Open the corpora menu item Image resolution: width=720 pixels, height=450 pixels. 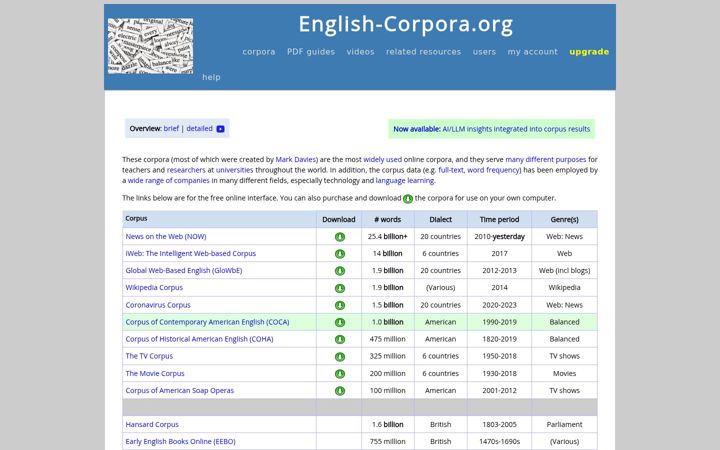click(x=259, y=52)
